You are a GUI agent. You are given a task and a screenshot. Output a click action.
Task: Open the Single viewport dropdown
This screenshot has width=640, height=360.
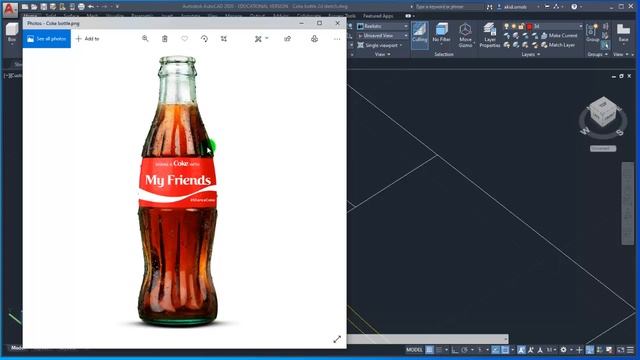coord(380,45)
